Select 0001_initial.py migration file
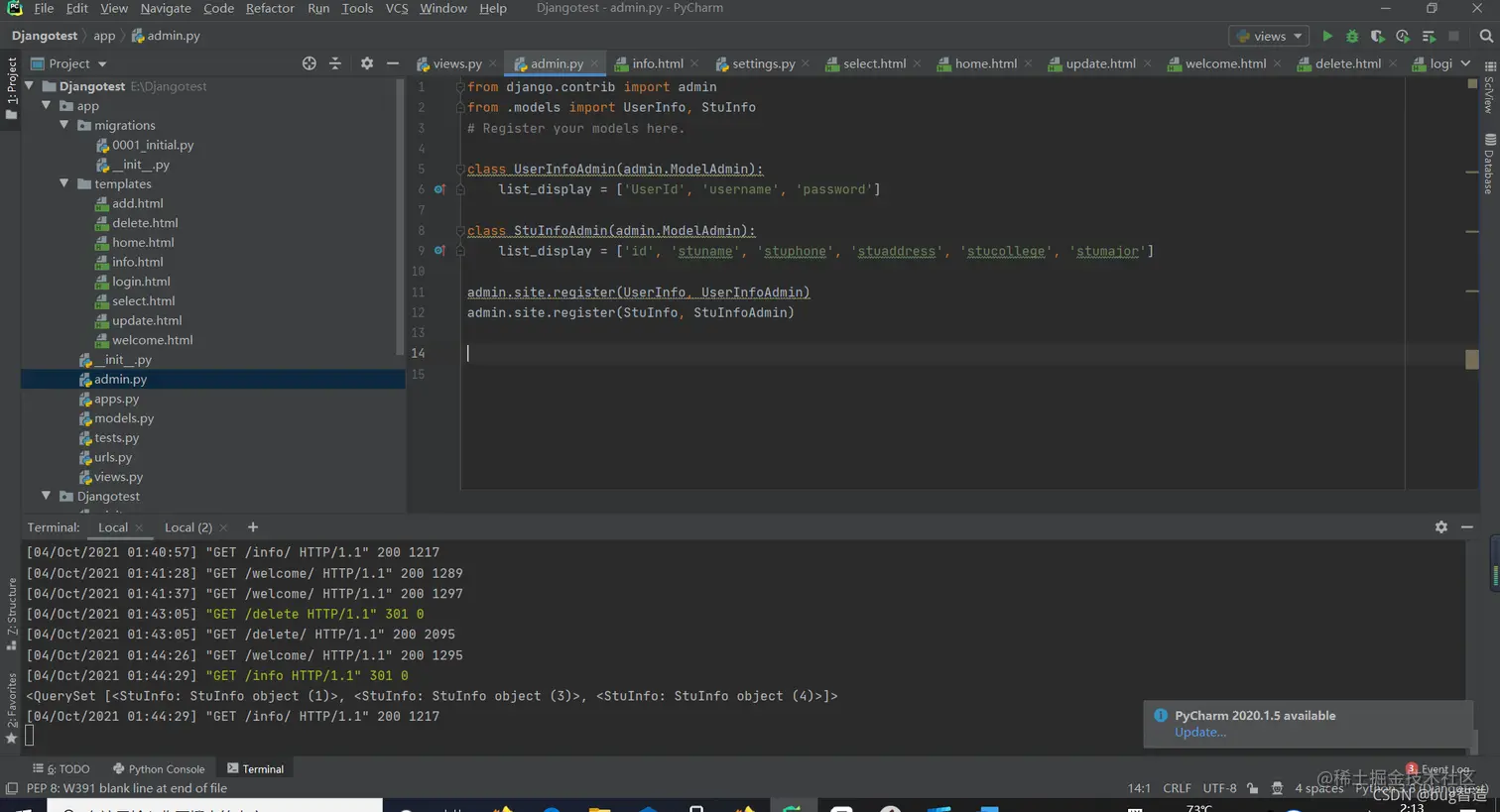The height and width of the screenshot is (812, 1500). 145,145
